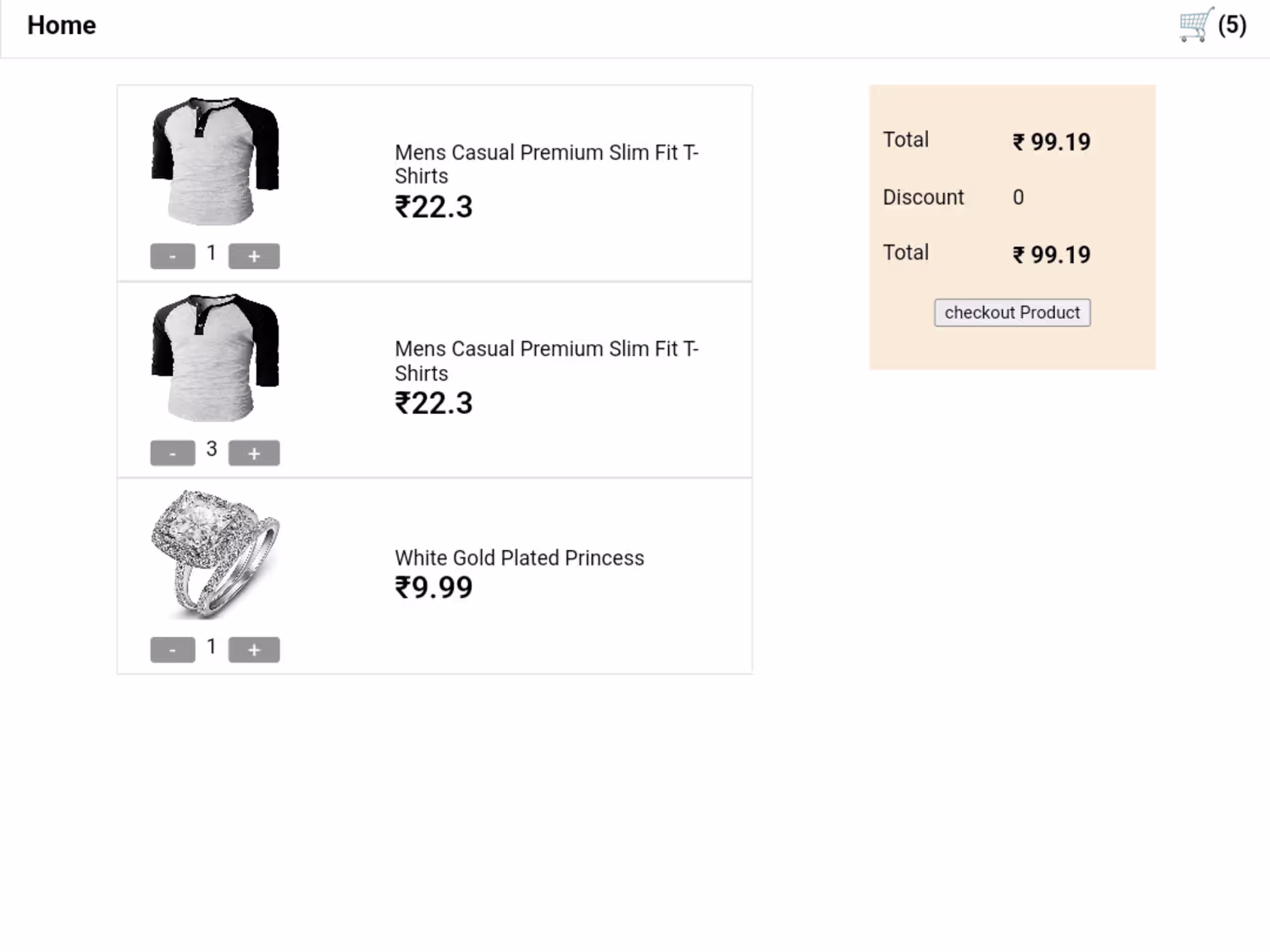The height and width of the screenshot is (952, 1270).
Task: Click the image of the shirt with quantity 3
Action: (215, 358)
